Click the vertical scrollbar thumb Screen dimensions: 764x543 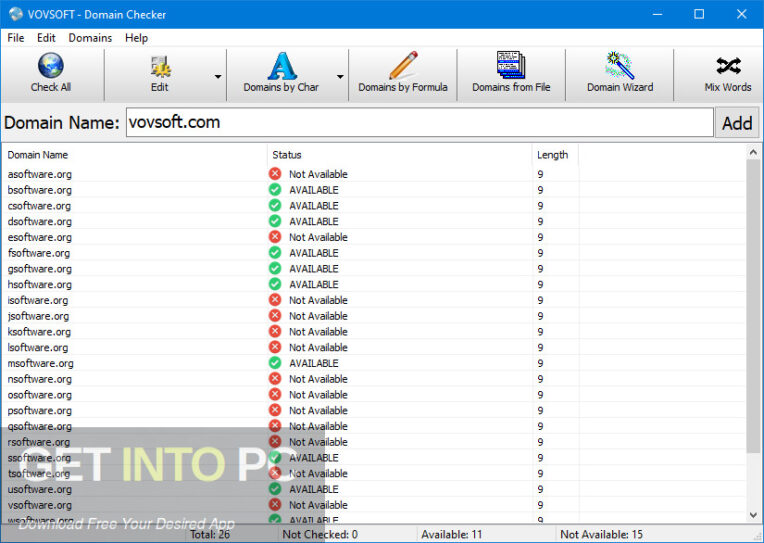(x=753, y=306)
